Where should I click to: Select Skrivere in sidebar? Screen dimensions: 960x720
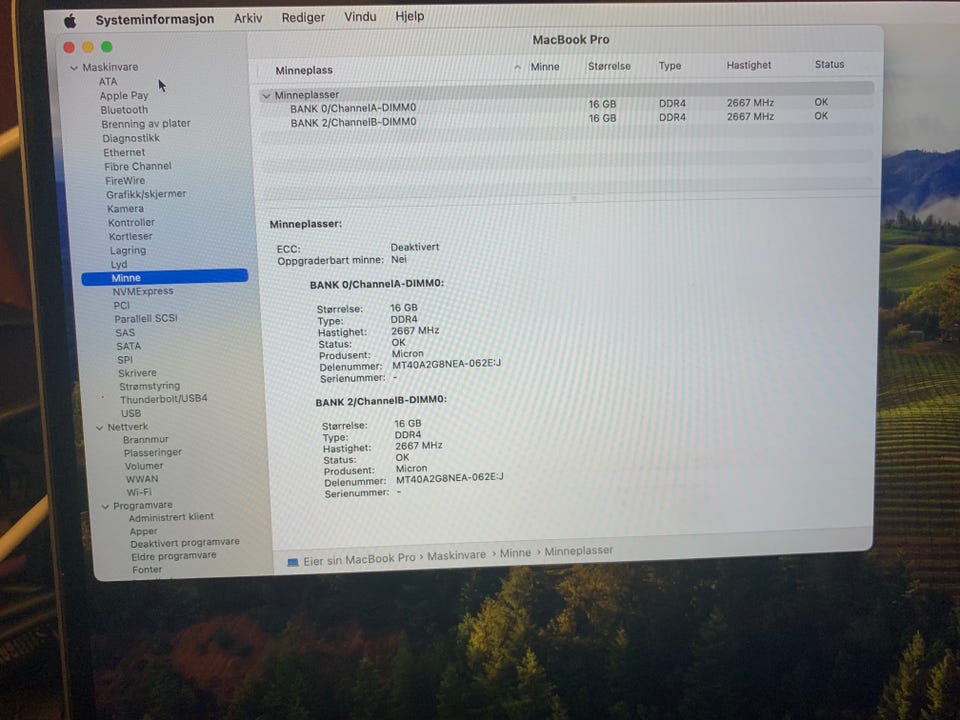coord(137,373)
